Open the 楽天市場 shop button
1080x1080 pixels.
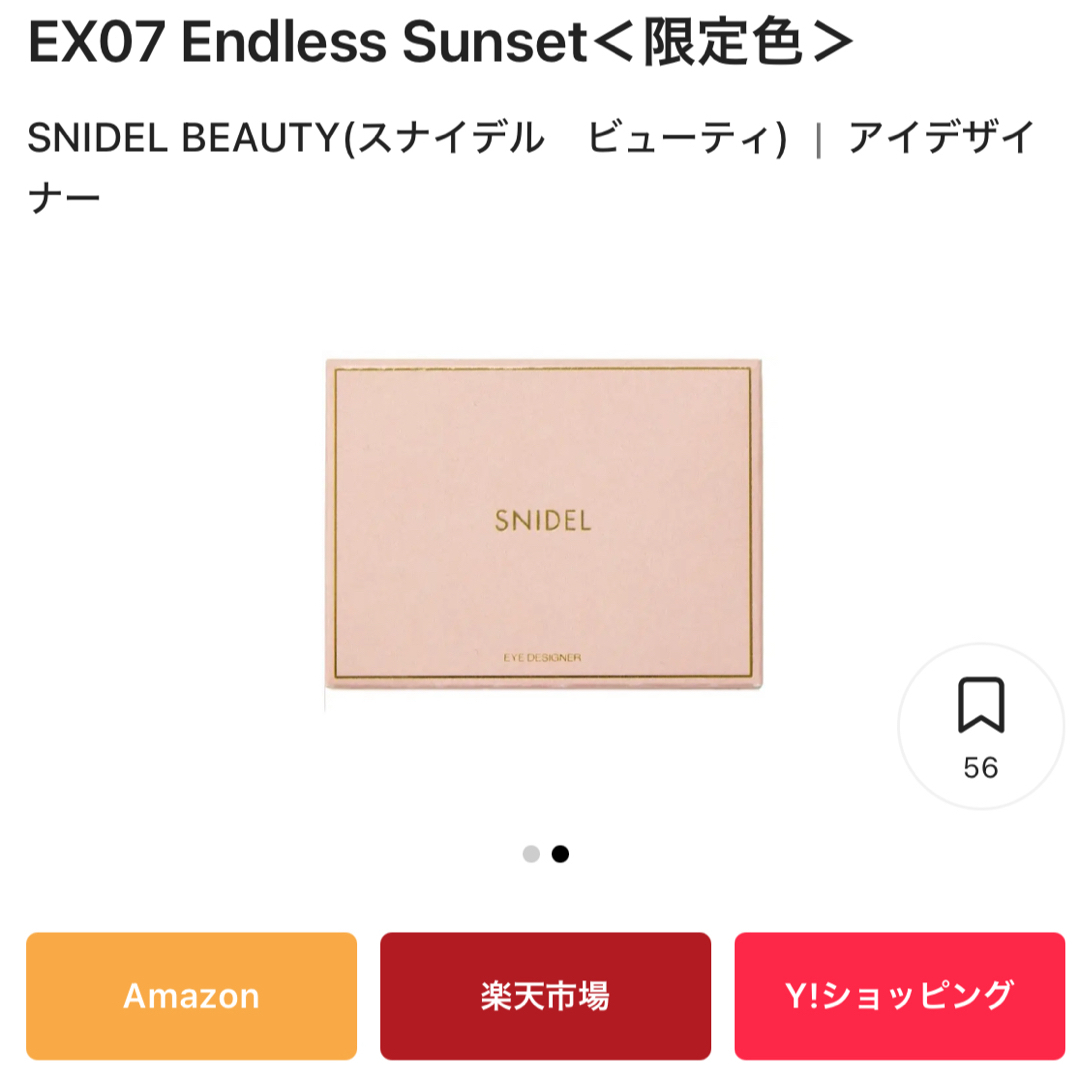546,996
